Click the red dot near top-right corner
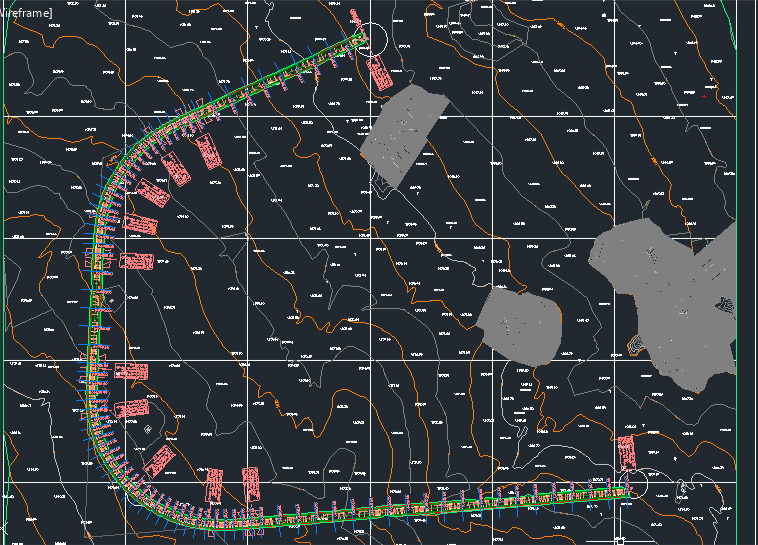Viewport: 758px width, 545px height. (704, 97)
